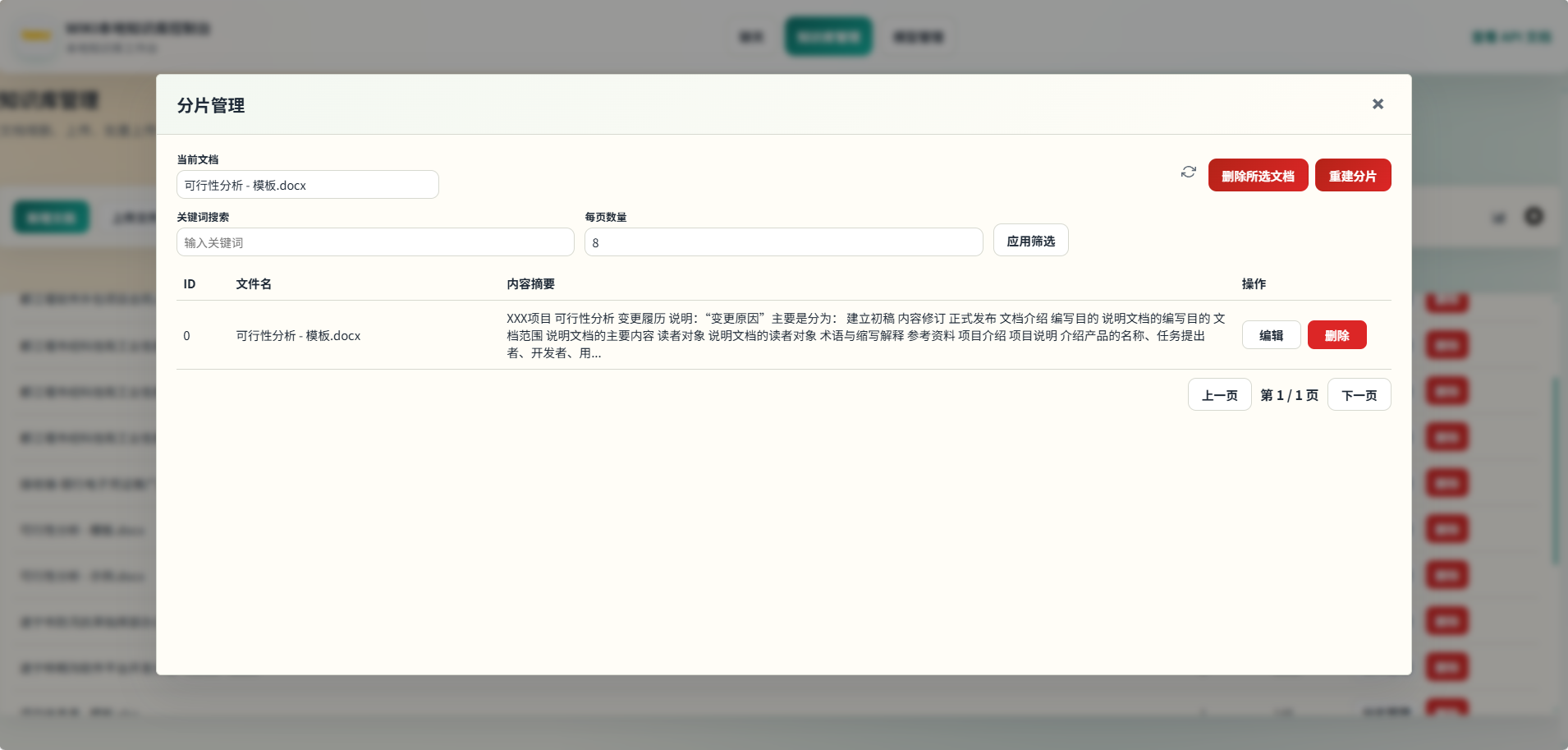
Task: Go to next page via 下一页
Action: click(1359, 394)
